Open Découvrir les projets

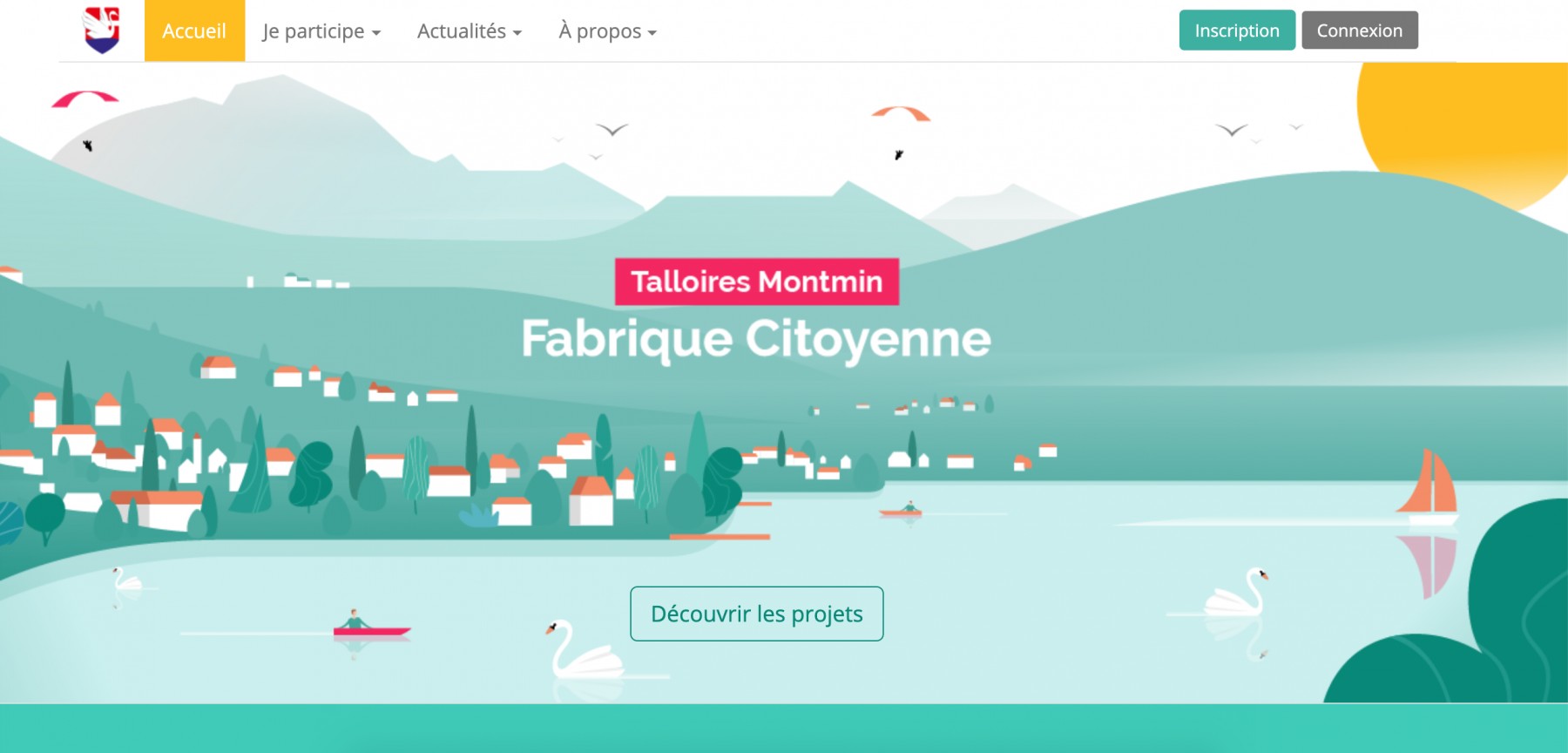[x=757, y=614]
